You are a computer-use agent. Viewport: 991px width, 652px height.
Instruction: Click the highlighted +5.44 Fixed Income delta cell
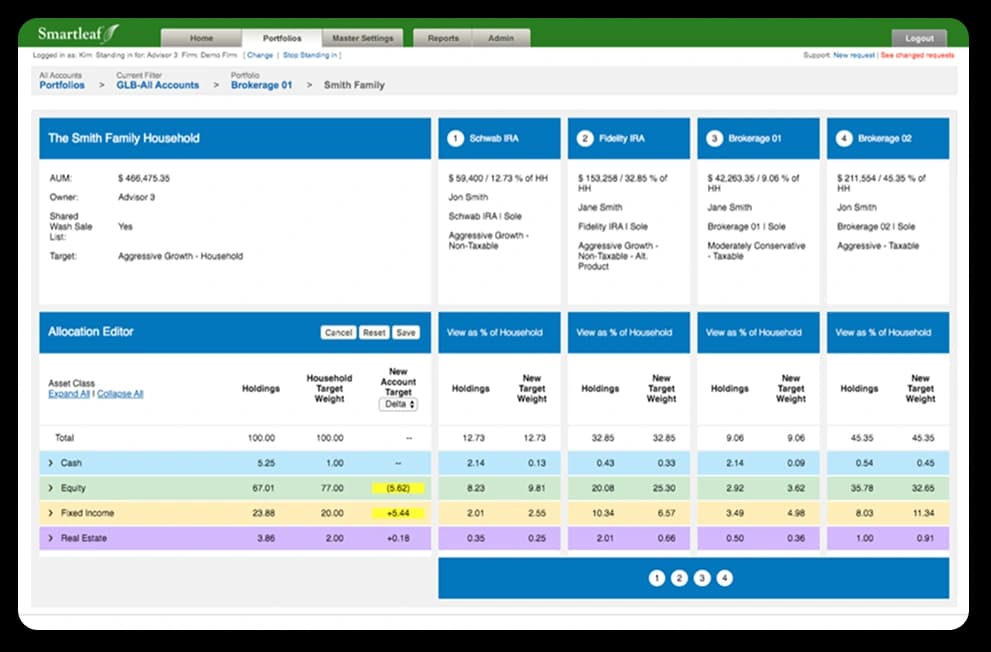pyautogui.click(x=398, y=513)
